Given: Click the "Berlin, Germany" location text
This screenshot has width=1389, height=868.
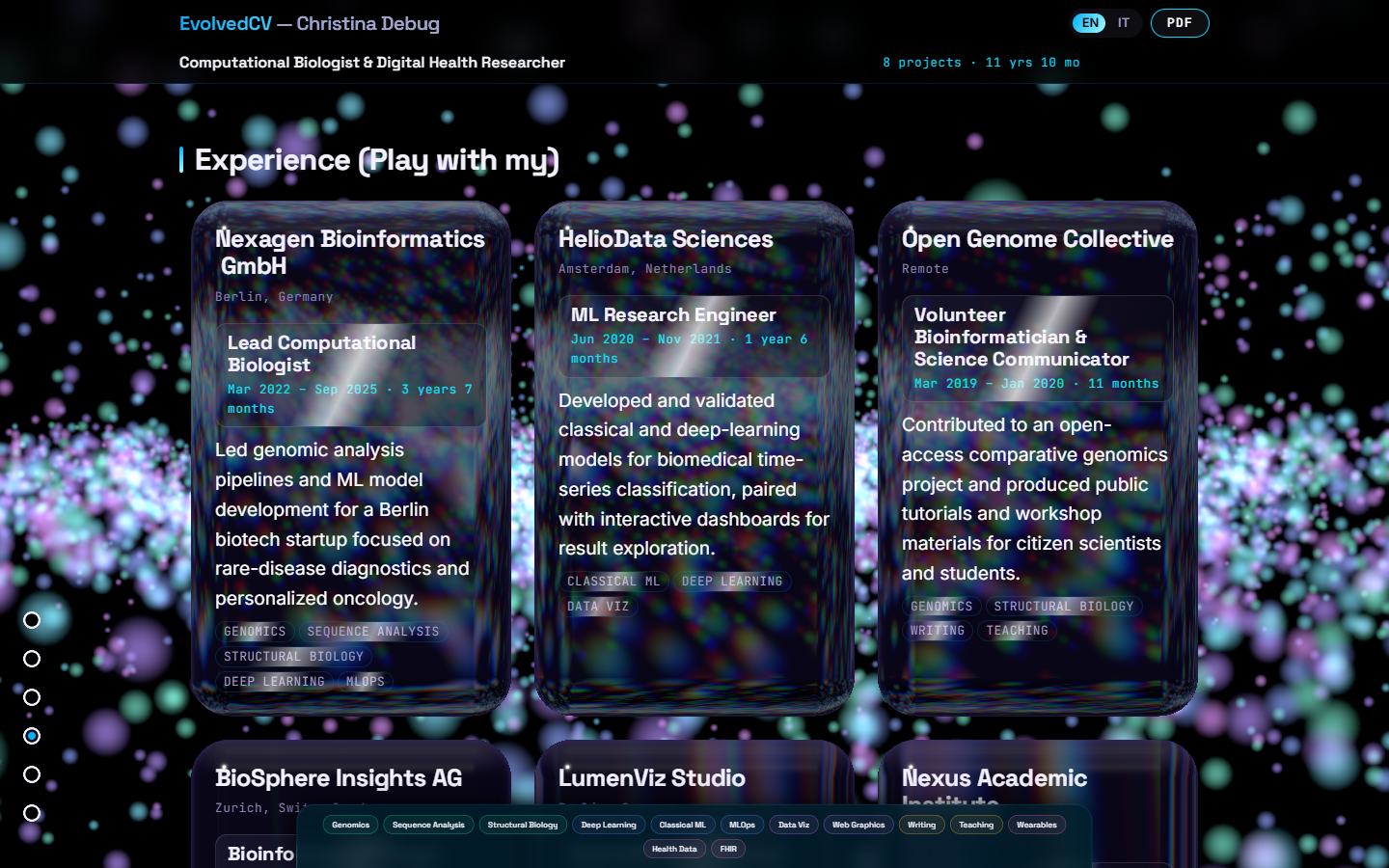Looking at the screenshot, I should click(x=274, y=297).
